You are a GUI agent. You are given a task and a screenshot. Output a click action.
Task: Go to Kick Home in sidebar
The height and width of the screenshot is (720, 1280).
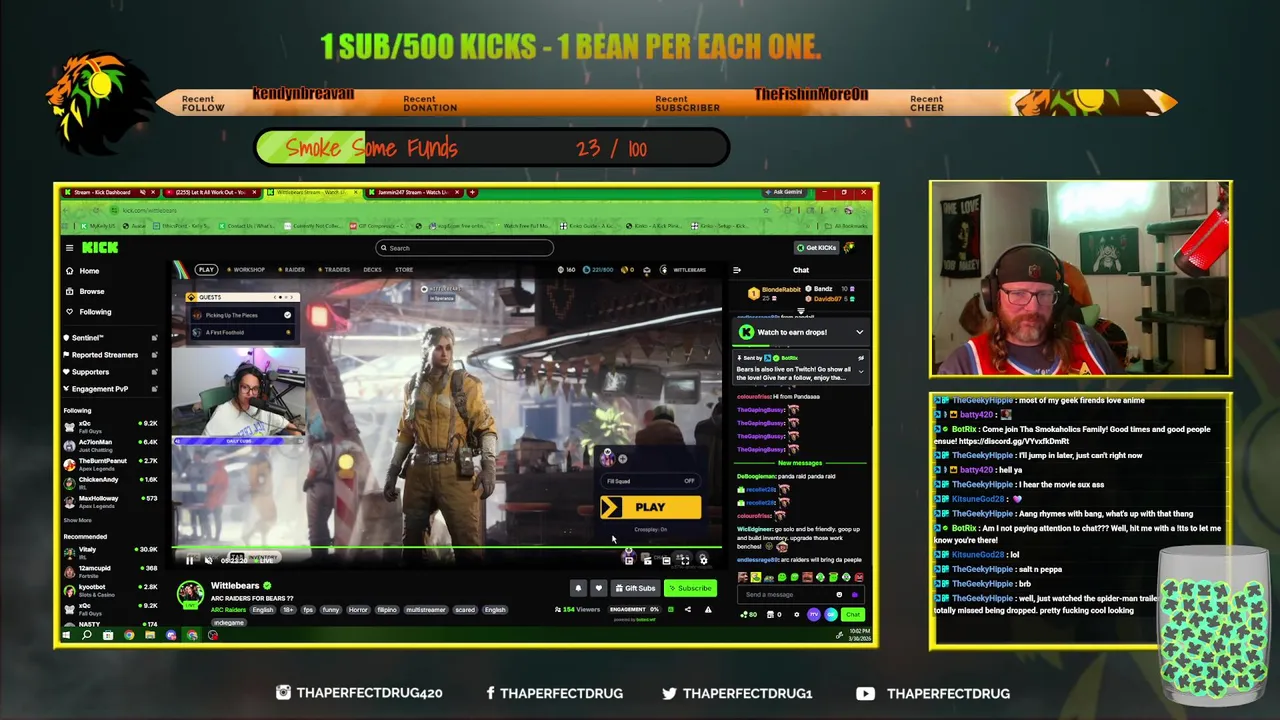click(82, 271)
